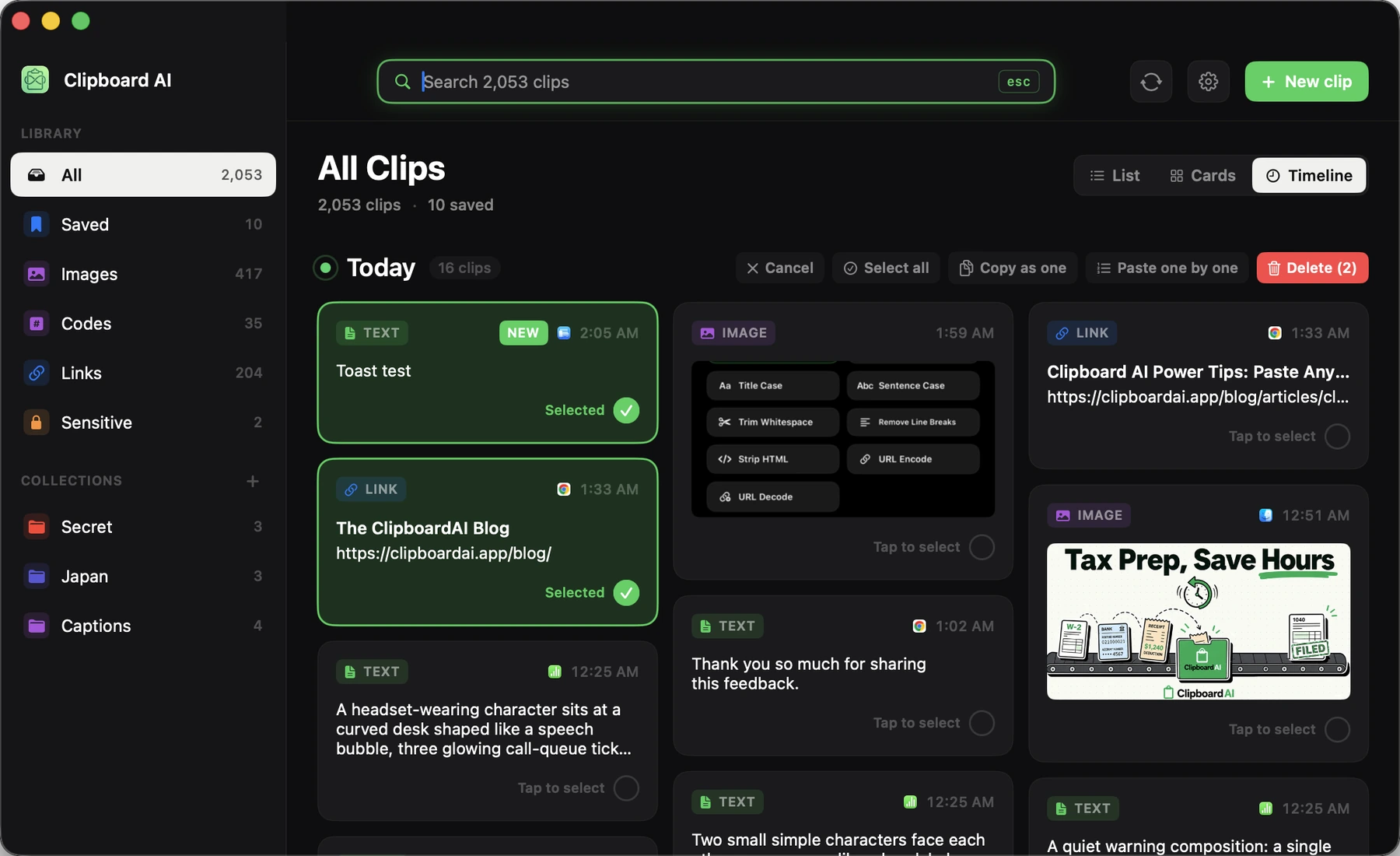The height and width of the screenshot is (856, 1400).
Task: Open the Saved library section
Action: 143,224
